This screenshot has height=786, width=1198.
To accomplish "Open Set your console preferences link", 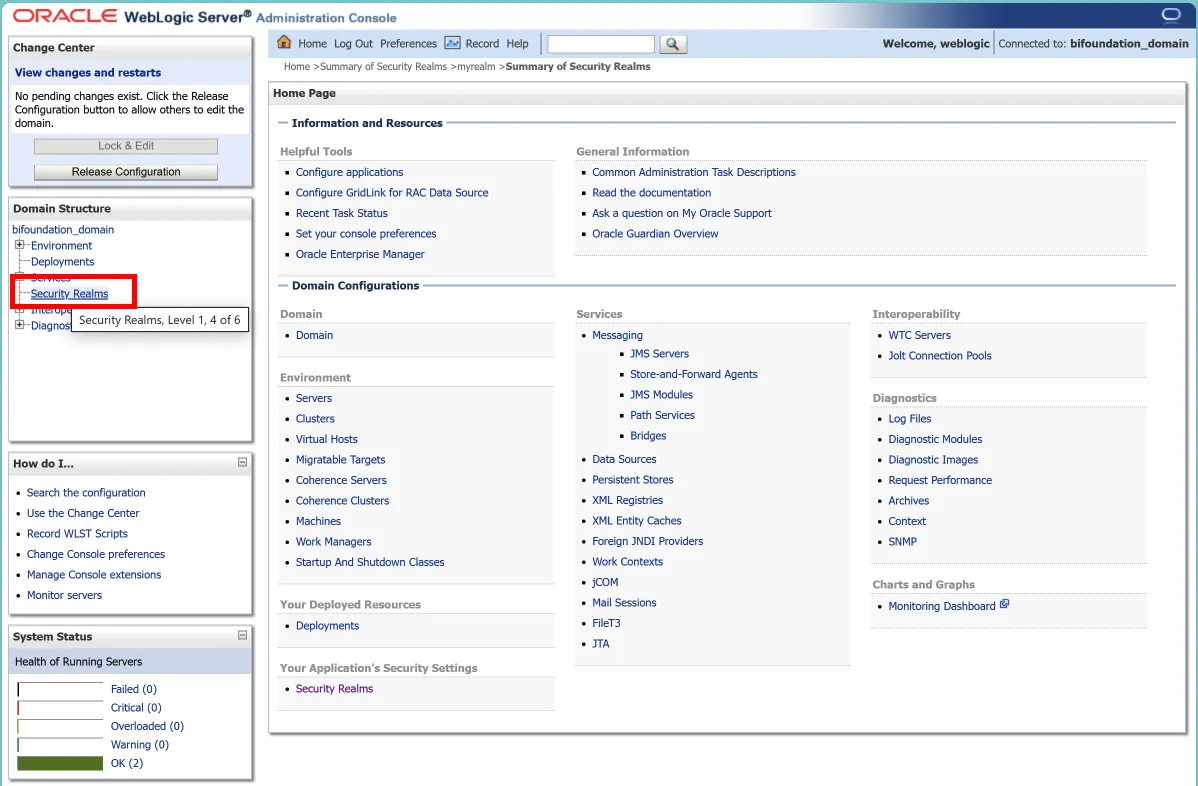I will pos(366,234).
